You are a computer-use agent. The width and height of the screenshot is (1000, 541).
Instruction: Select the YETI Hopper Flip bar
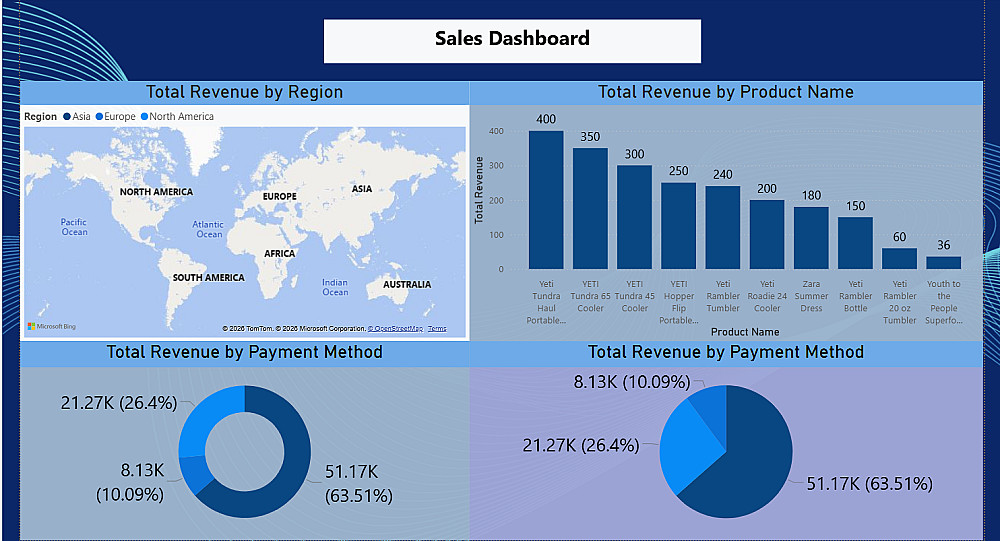[679, 226]
